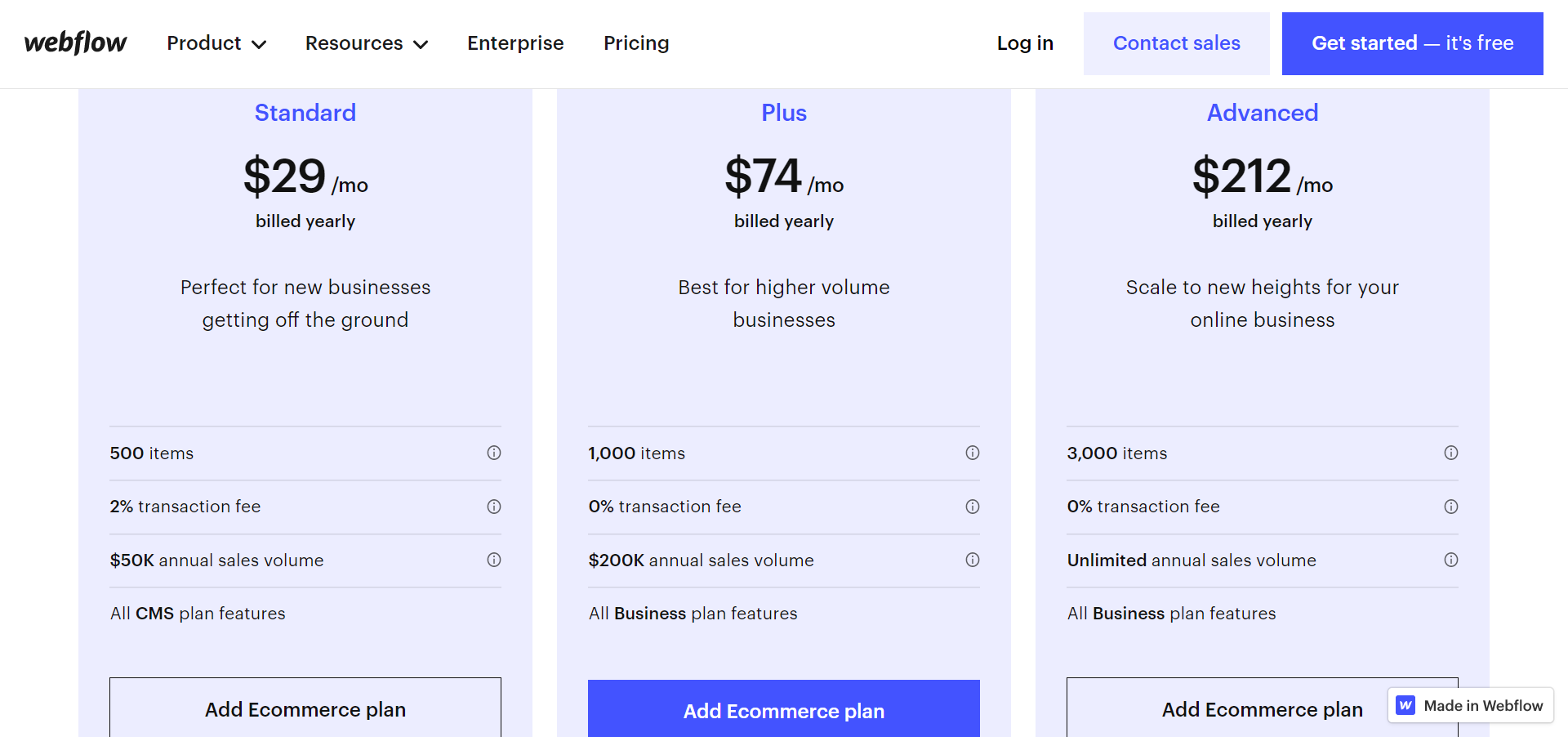
Task: View info for 1,000 items on Plus plan
Action: [973, 453]
